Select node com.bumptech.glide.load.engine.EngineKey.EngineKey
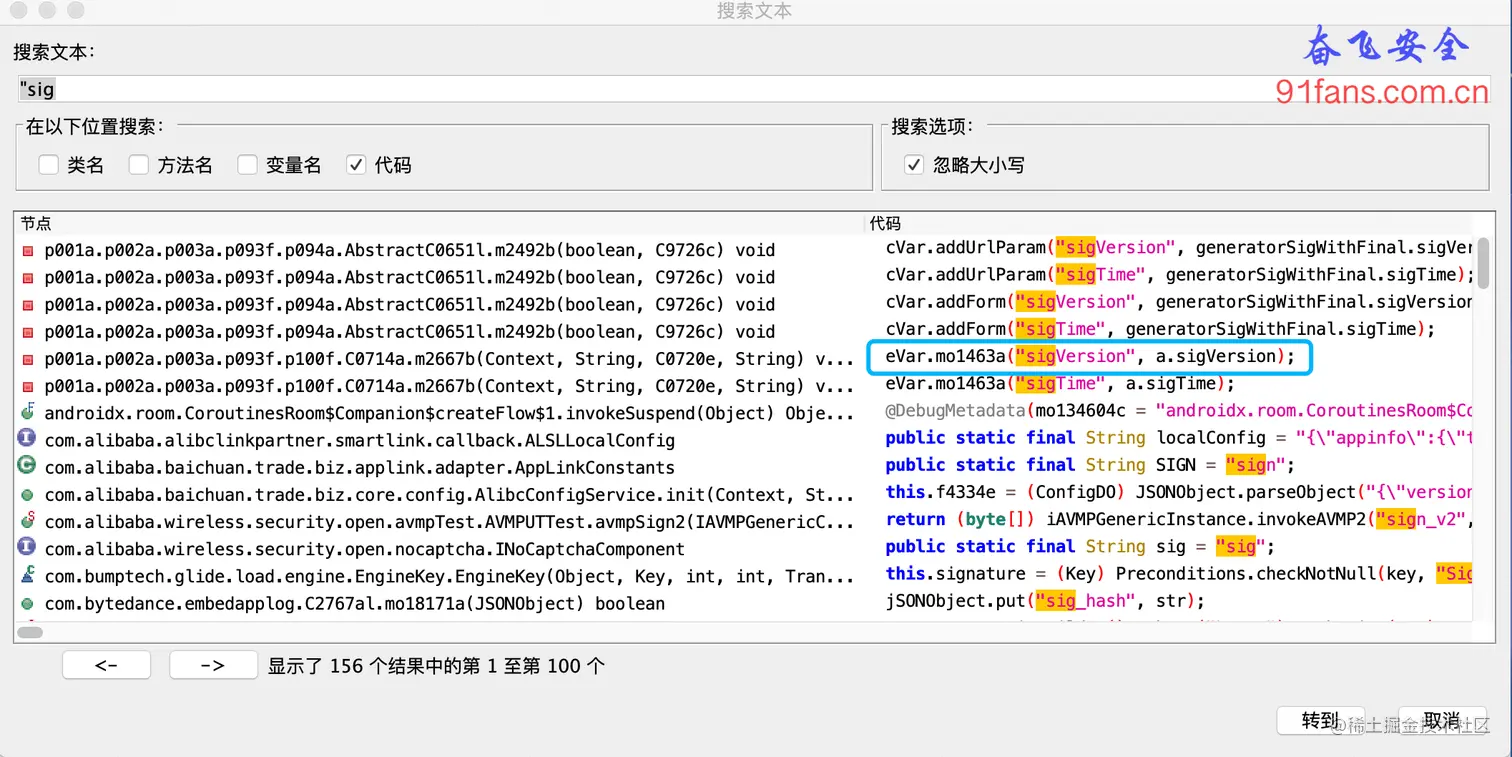 (x=449, y=576)
